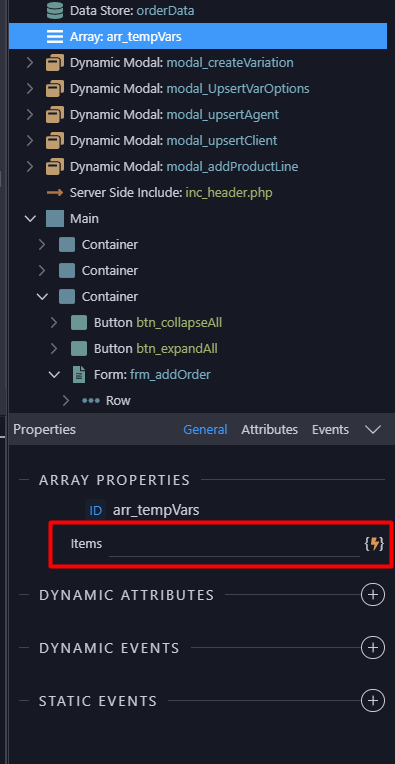Add a new Dynamic Event

pyautogui.click(x=373, y=648)
